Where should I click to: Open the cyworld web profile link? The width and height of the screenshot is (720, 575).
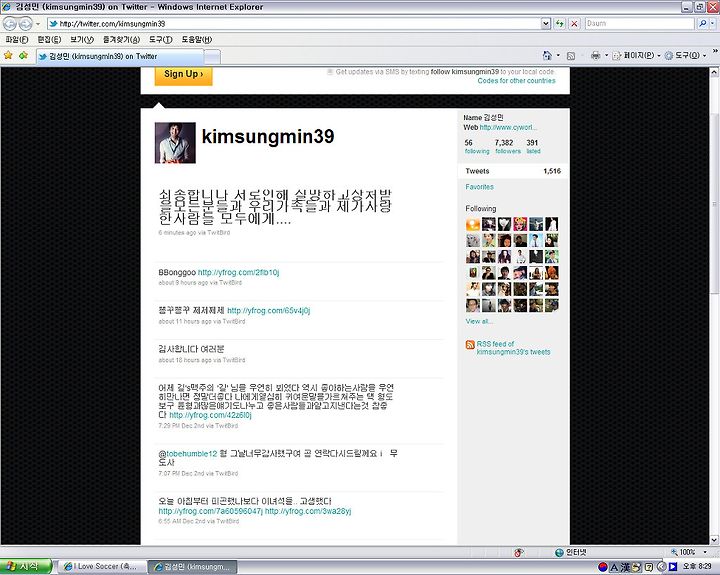pyautogui.click(x=508, y=127)
